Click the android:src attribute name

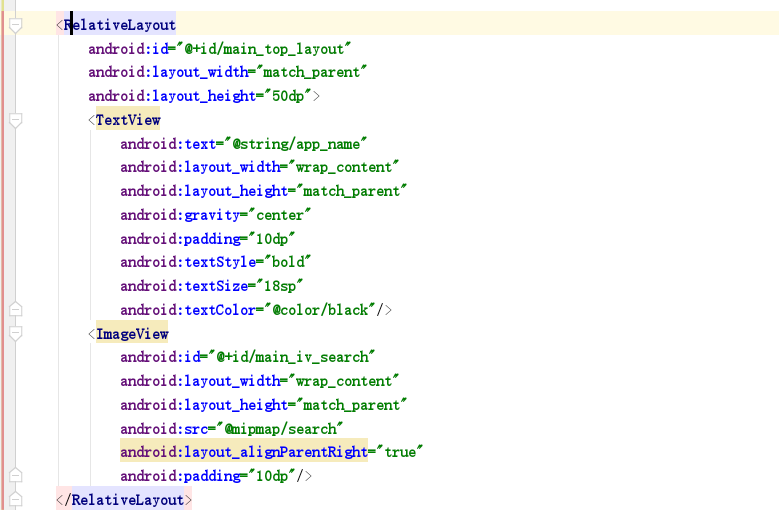[x=164, y=428]
